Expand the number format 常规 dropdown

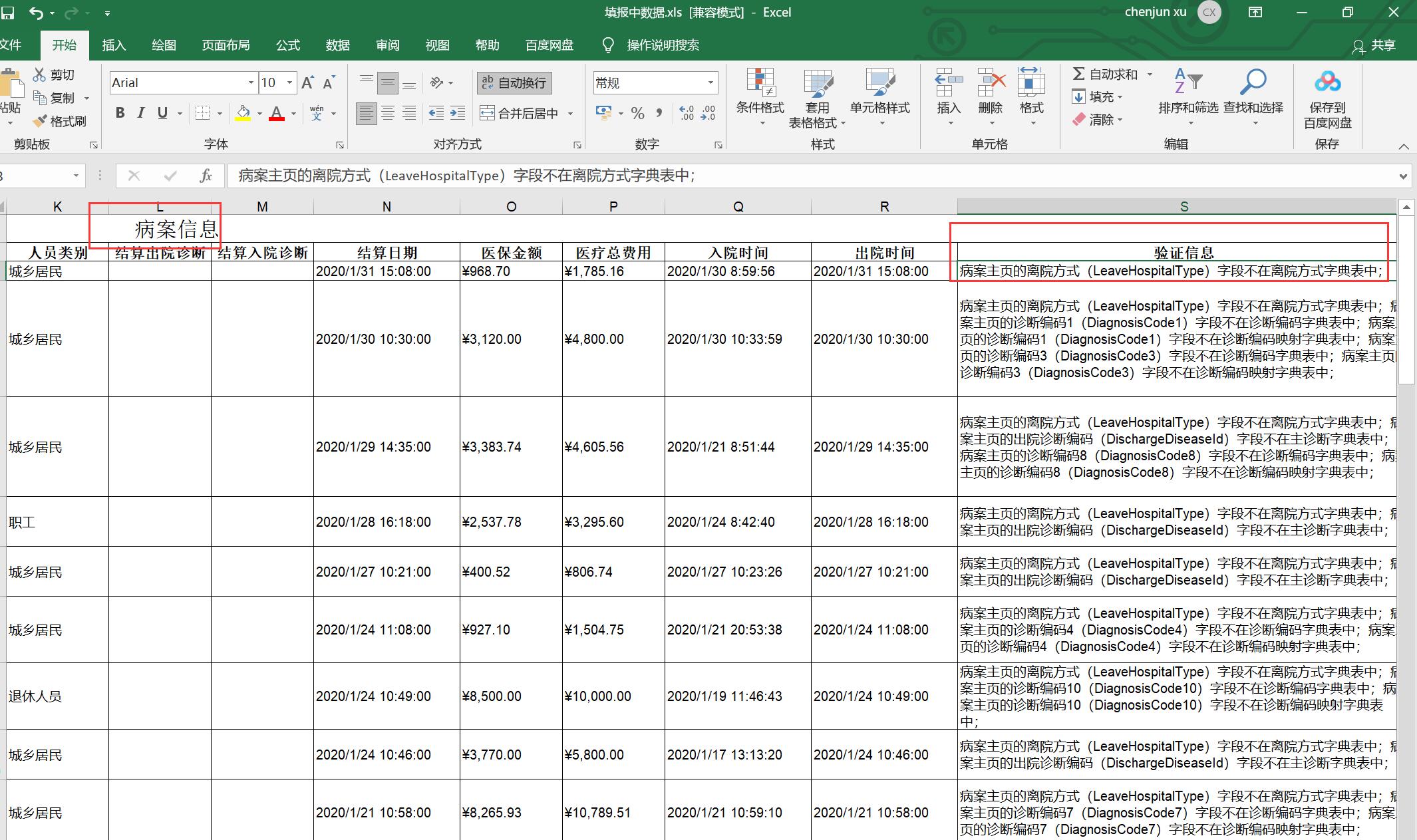pyautogui.click(x=710, y=82)
